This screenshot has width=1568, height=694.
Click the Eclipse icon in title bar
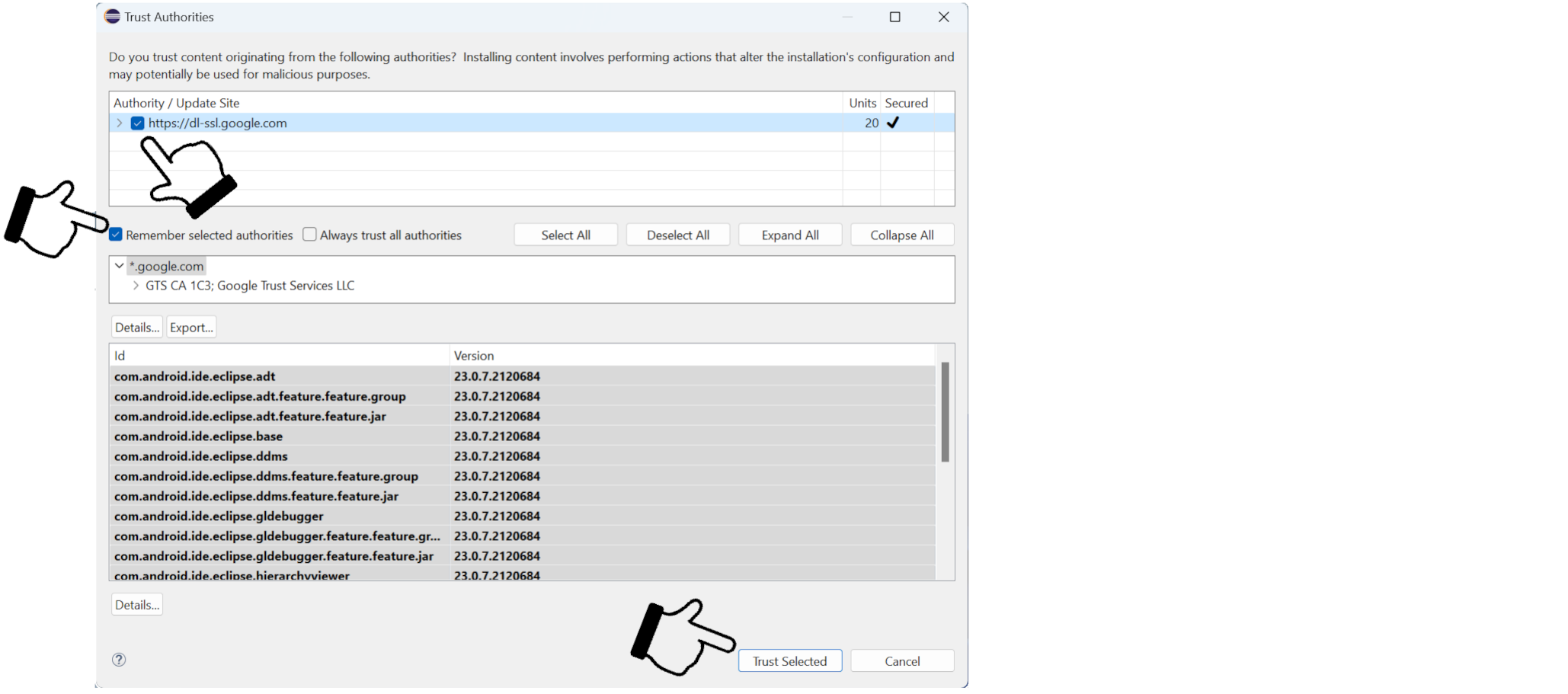coord(112,17)
